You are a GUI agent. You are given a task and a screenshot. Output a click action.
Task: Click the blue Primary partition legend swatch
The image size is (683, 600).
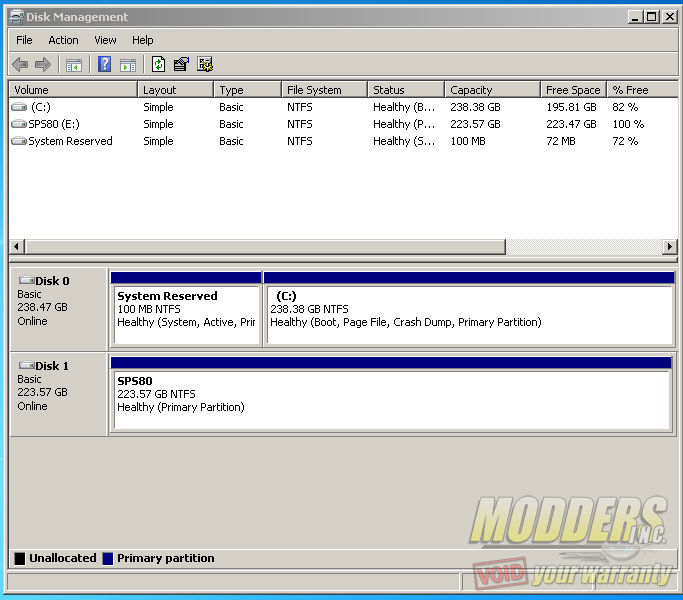coord(108,559)
